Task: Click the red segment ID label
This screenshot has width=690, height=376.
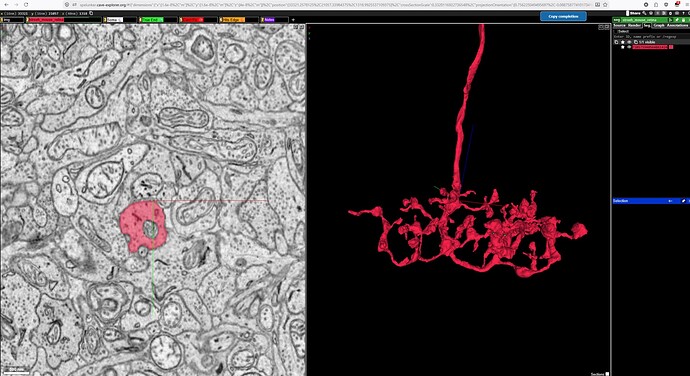Action: click(650, 47)
